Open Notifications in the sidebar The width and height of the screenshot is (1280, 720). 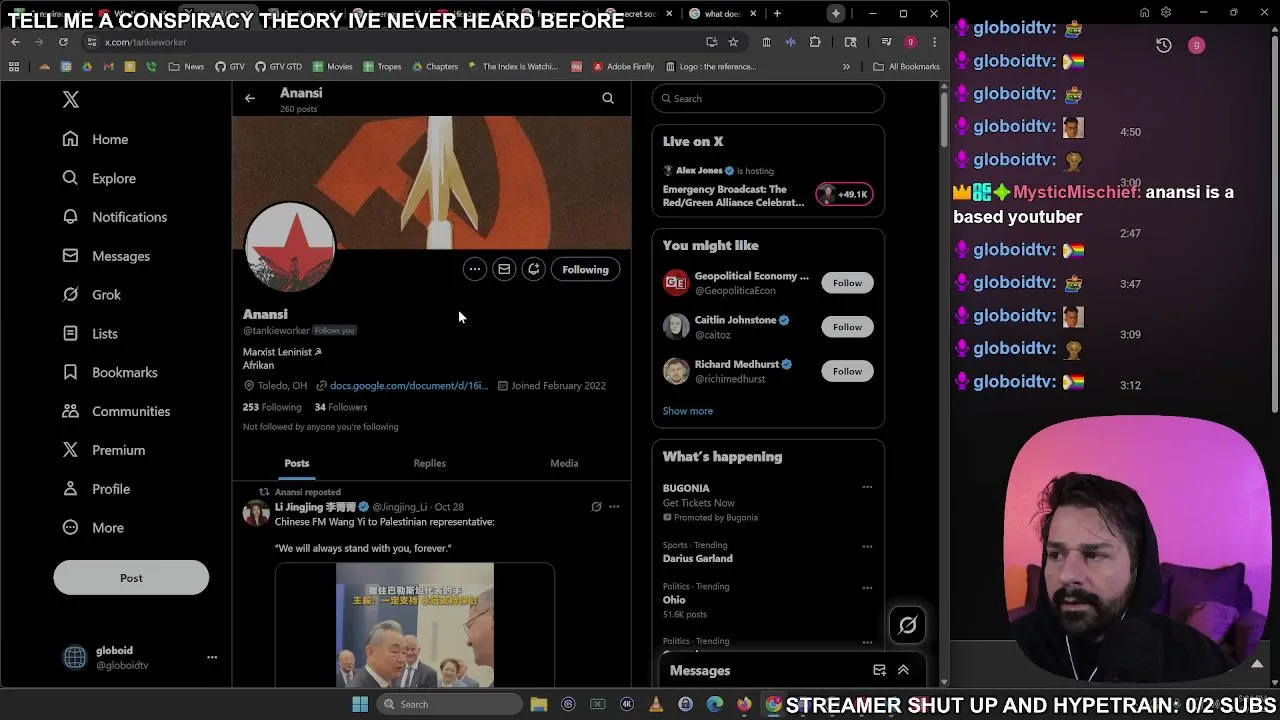pyautogui.click(x=115, y=217)
